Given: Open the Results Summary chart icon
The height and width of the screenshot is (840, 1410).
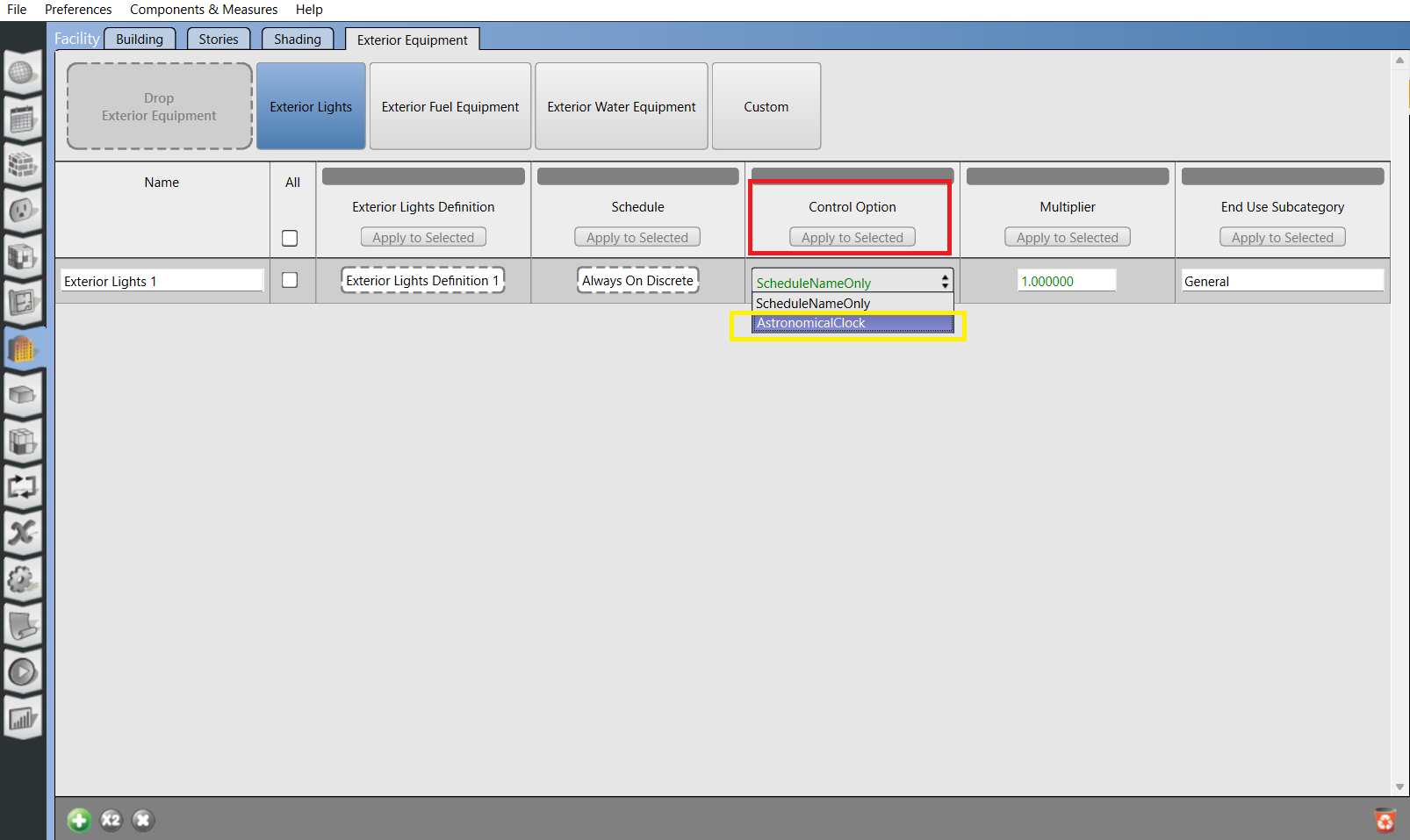Looking at the screenshot, I should (22, 719).
